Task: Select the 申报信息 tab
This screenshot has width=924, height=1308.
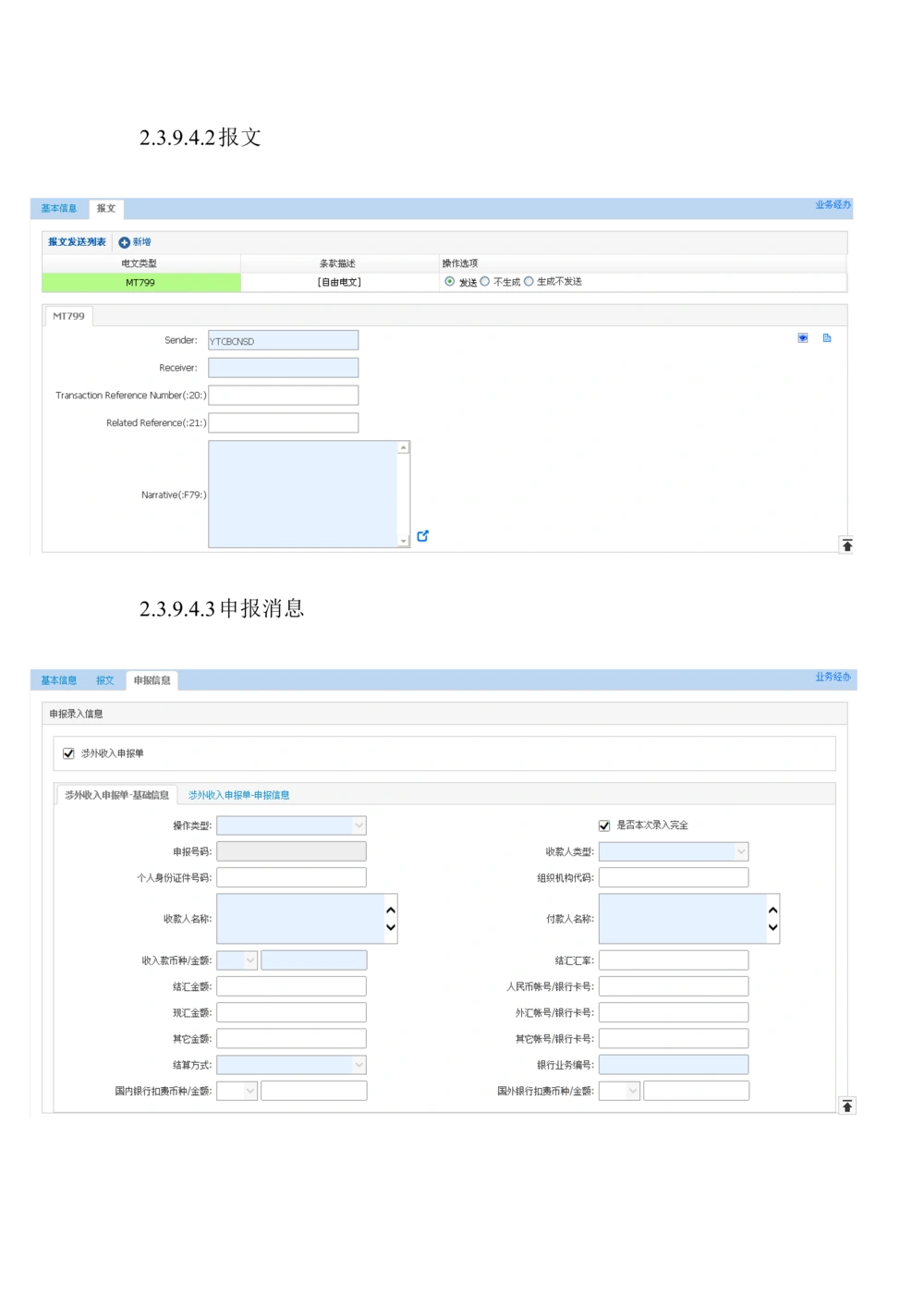Action: (x=152, y=680)
